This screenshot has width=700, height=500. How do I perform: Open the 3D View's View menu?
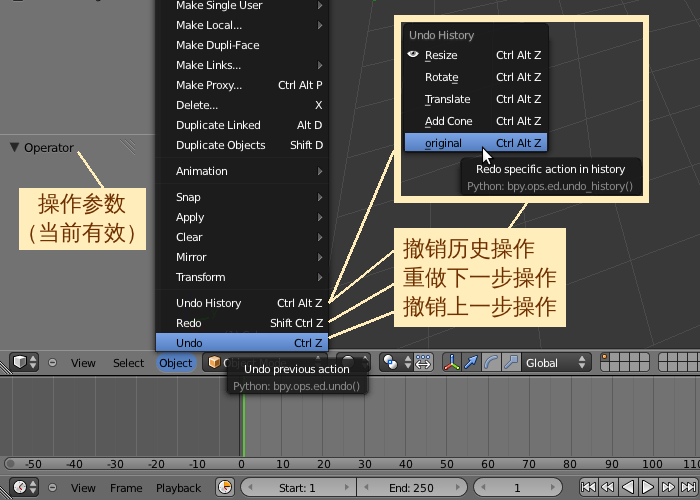pyautogui.click(x=83, y=363)
